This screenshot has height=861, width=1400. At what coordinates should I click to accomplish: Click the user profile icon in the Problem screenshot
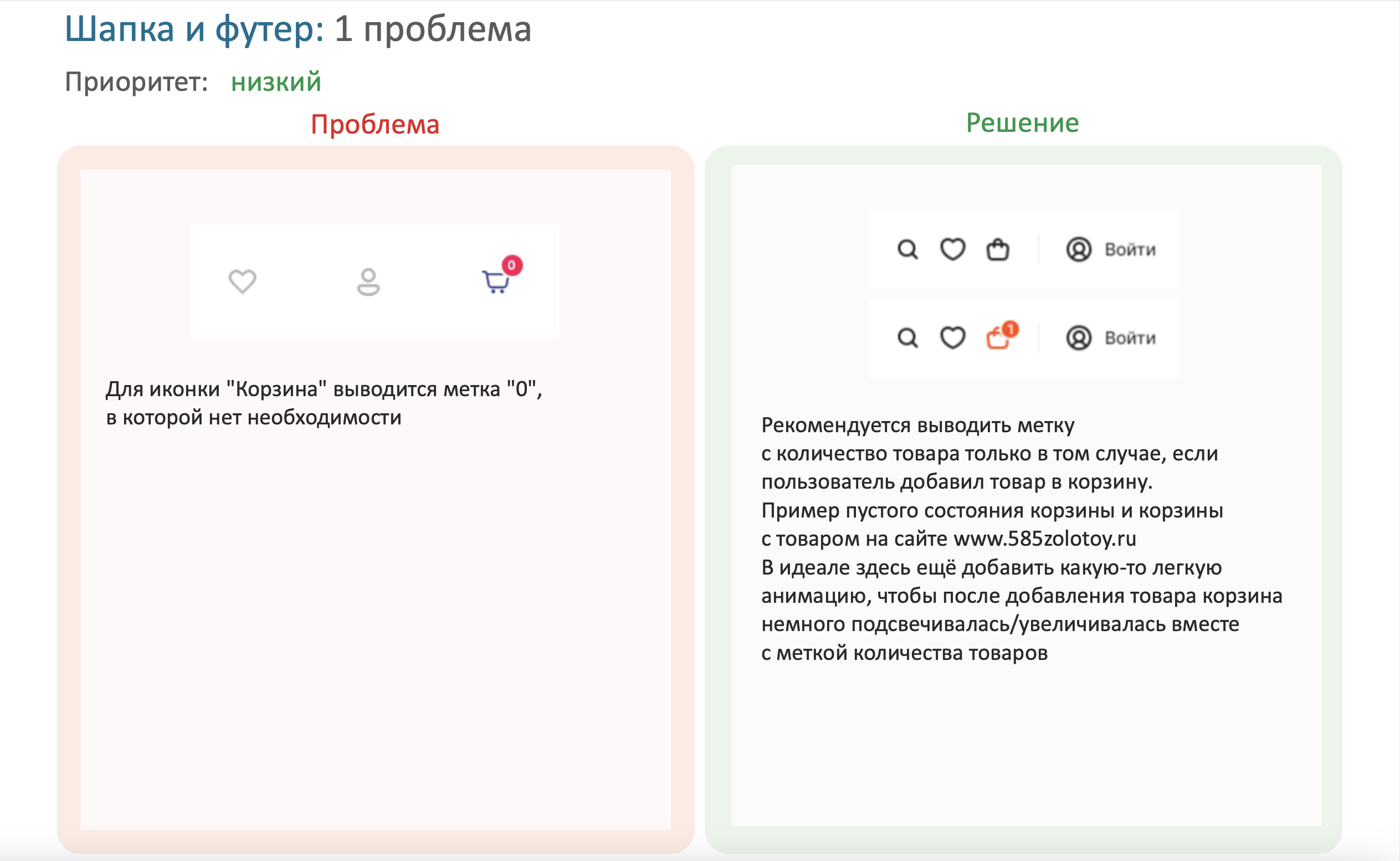368,282
